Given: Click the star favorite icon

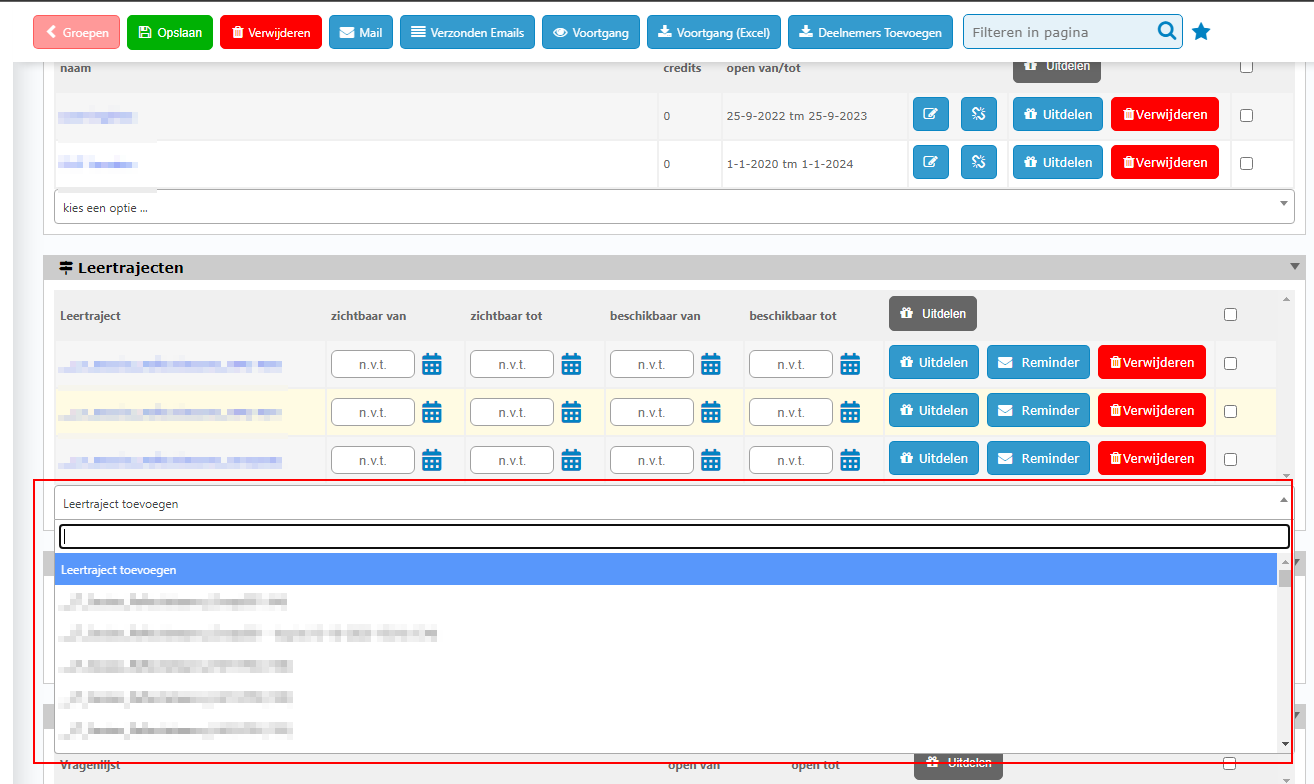Looking at the screenshot, I should tap(1201, 32).
